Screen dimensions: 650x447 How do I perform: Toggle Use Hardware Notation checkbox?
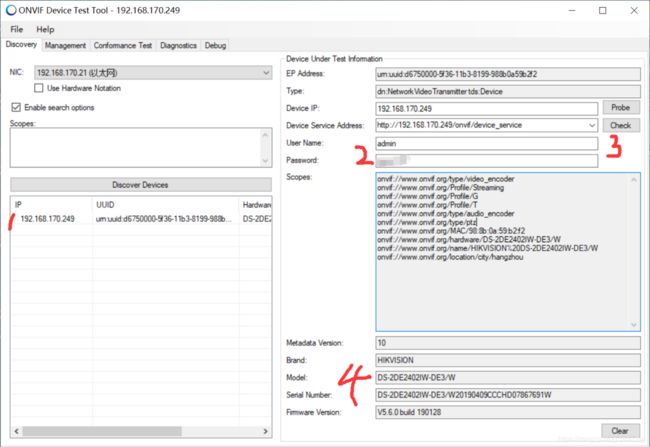pos(39,88)
